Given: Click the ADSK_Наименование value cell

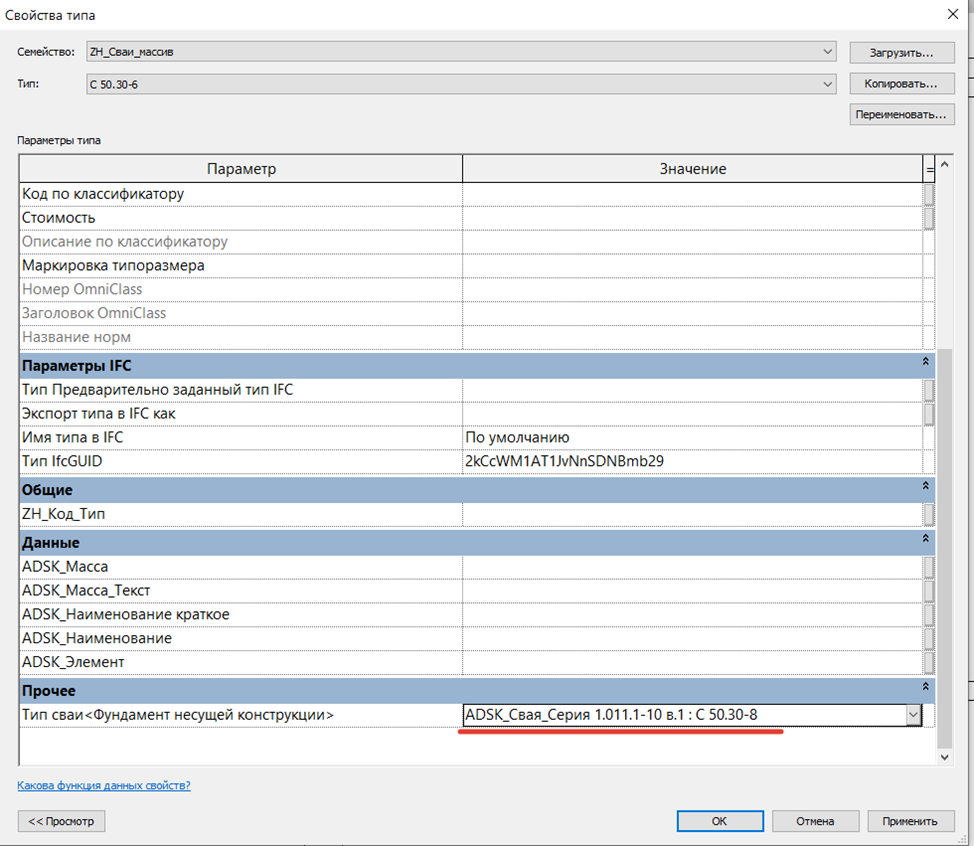Looking at the screenshot, I should [693, 639].
